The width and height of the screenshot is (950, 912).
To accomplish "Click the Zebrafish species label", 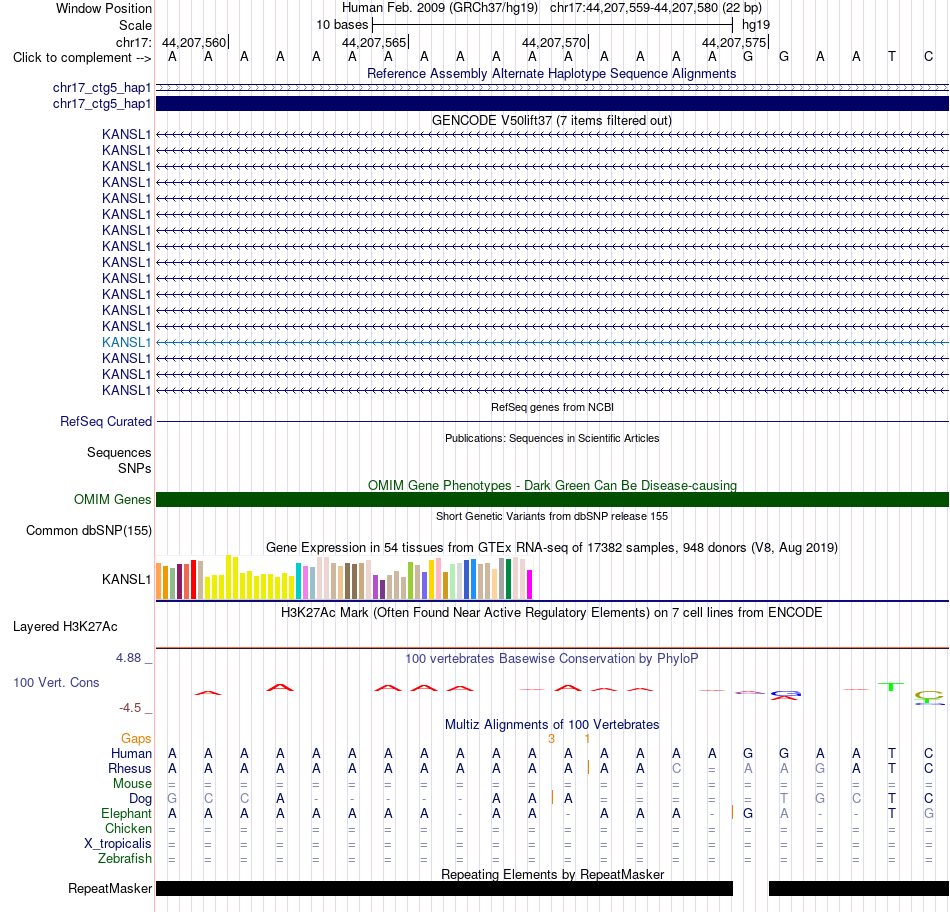I will click(124, 859).
